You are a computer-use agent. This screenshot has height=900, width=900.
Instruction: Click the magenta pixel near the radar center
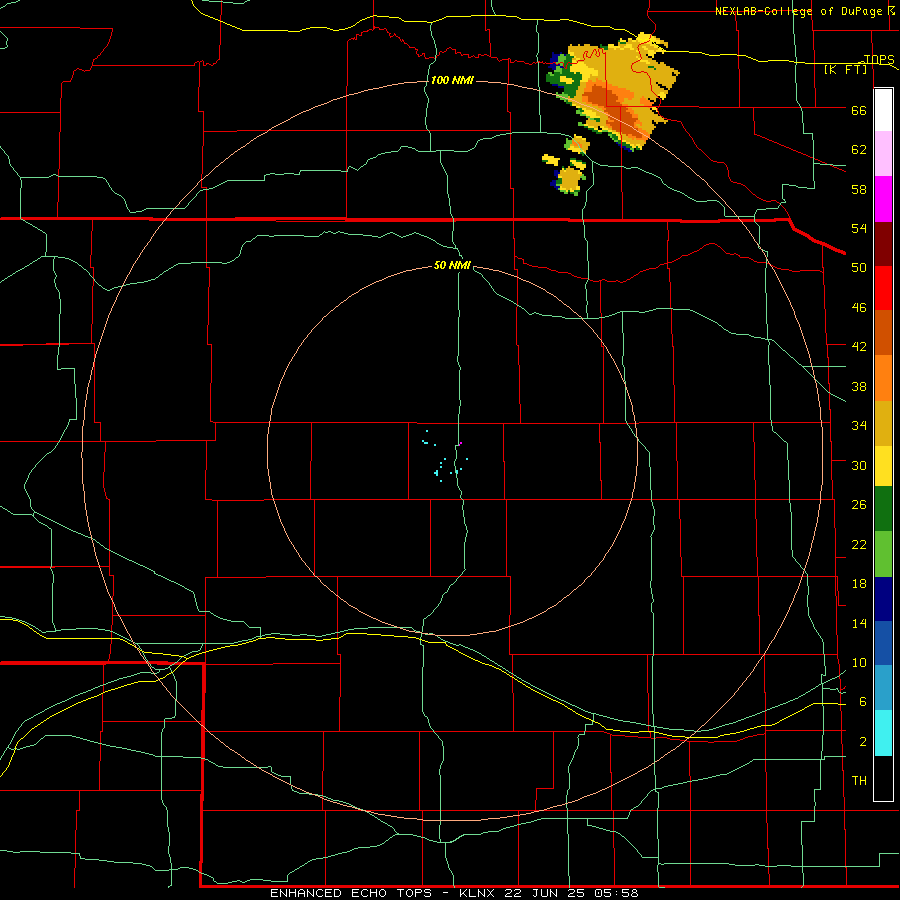click(460, 443)
